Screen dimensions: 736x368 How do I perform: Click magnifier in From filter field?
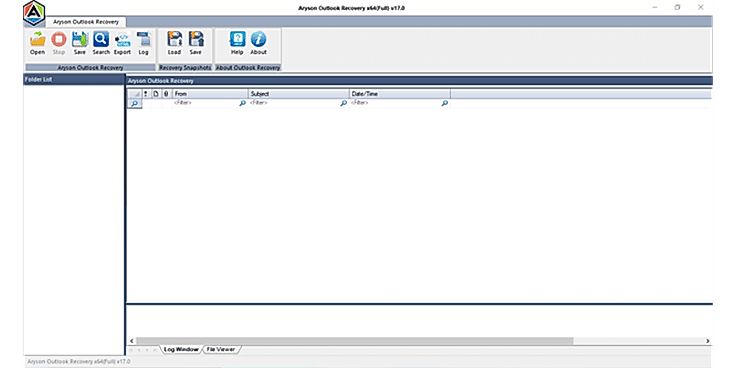[242, 103]
